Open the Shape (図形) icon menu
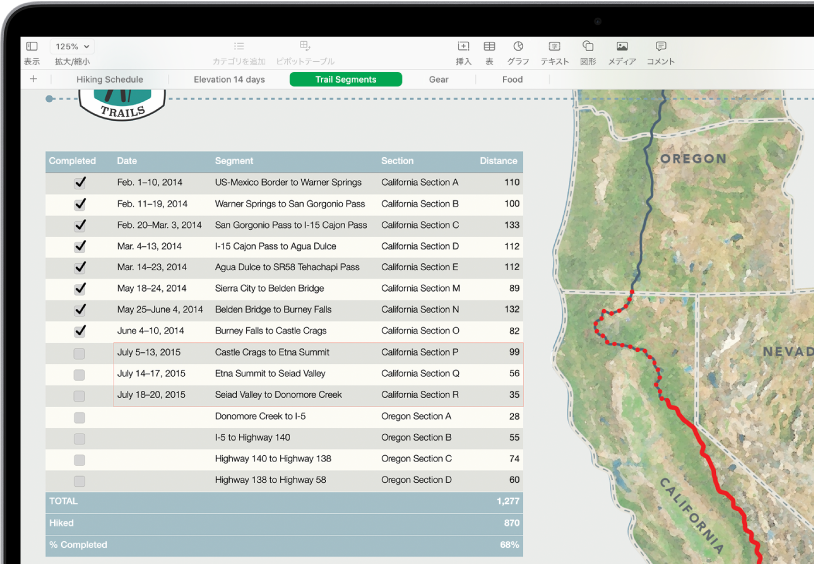The height and width of the screenshot is (564, 814). pyautogui.click(x=588, y=47)
